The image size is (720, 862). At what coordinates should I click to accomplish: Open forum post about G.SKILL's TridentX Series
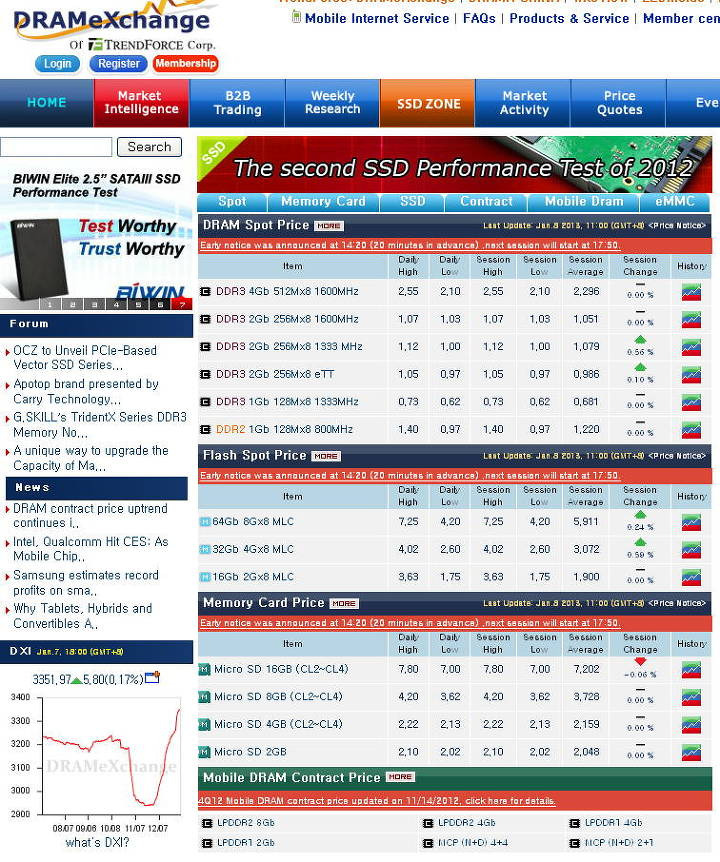99,425
